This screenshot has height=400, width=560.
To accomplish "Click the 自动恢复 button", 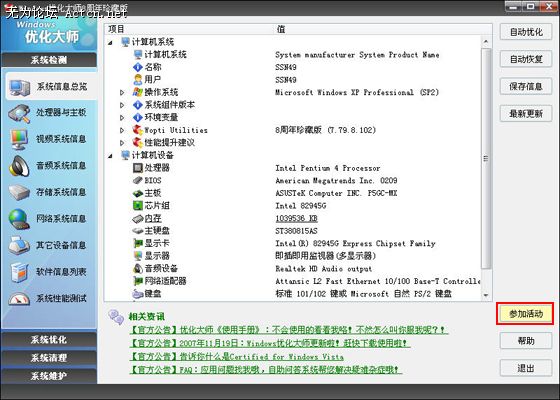I will (526, 59).
